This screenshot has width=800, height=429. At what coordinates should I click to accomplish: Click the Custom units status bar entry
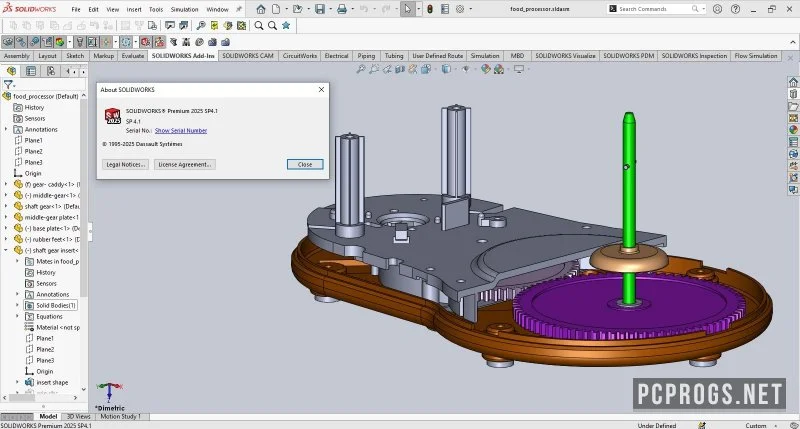pos(756,425)
